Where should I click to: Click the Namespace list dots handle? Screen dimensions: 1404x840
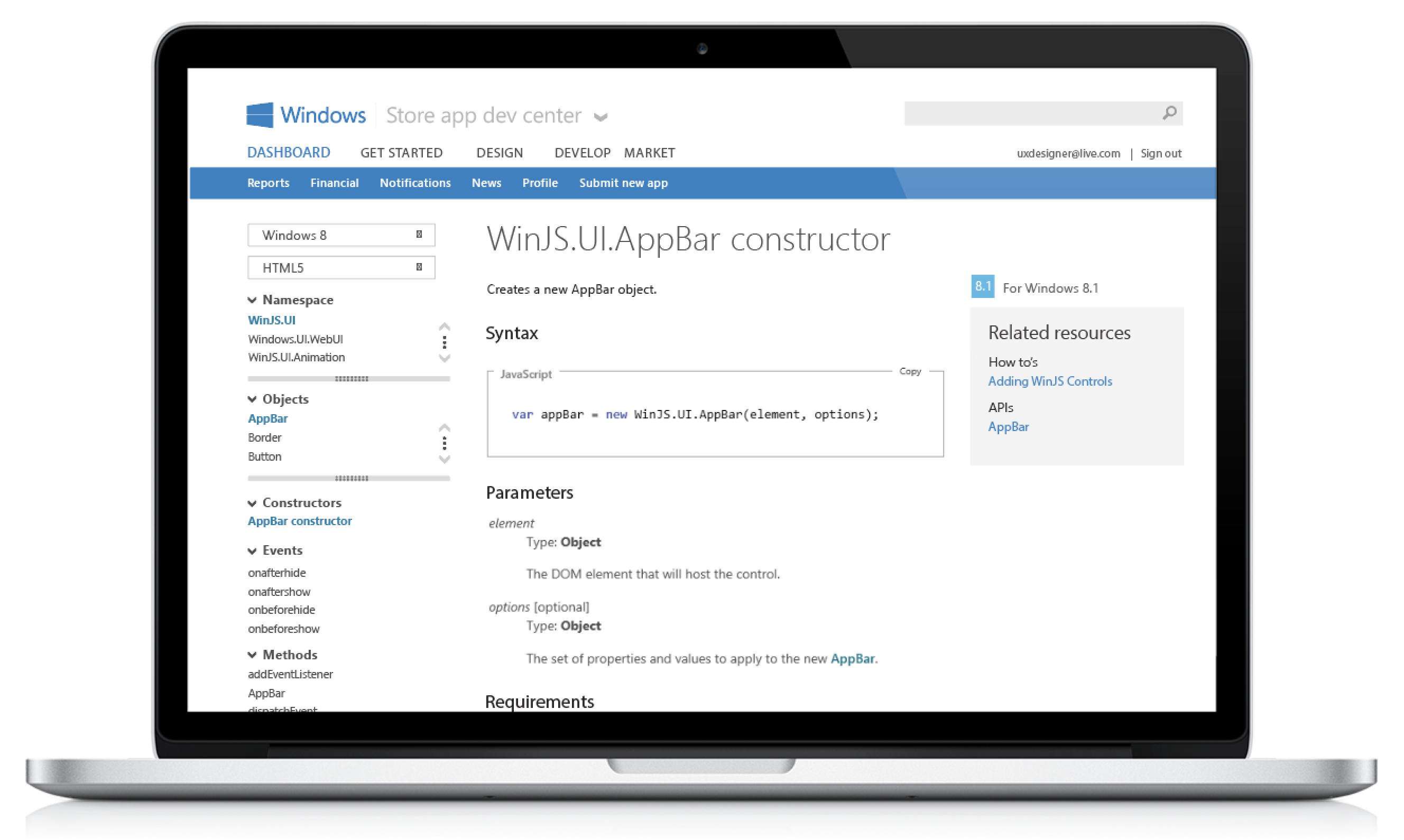445,342
